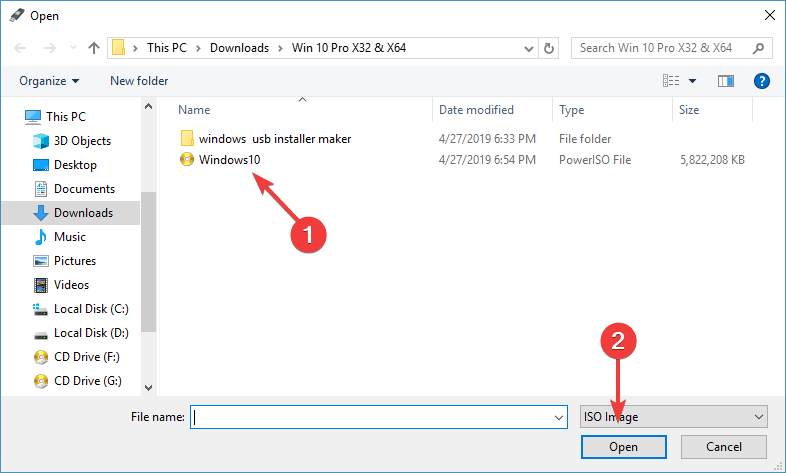
Task: Select the Windows10 ISO file
Action: 229,160
